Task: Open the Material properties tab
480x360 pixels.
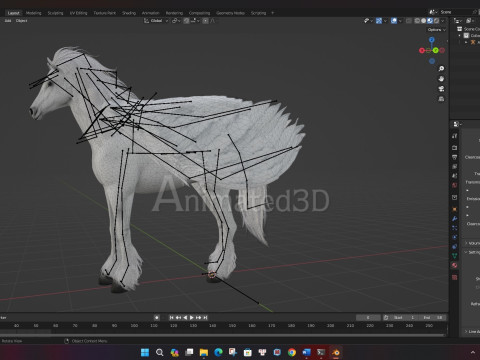Action: [x=455, y=265]
